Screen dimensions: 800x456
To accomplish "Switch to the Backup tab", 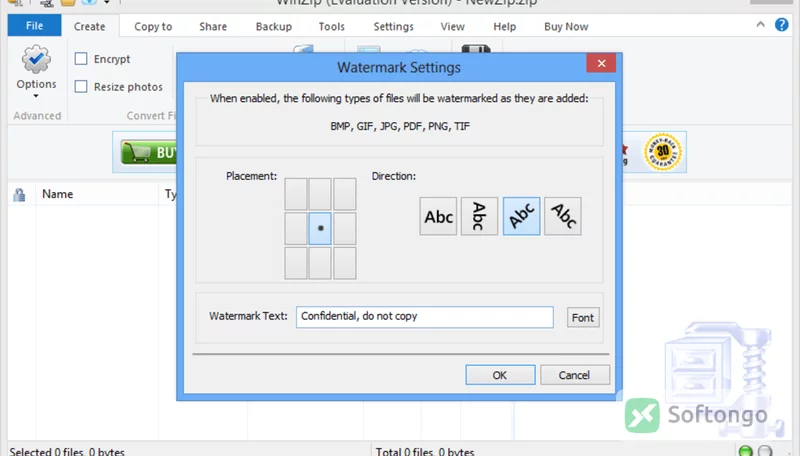I will pyautogui.click(x=274, y=27).
